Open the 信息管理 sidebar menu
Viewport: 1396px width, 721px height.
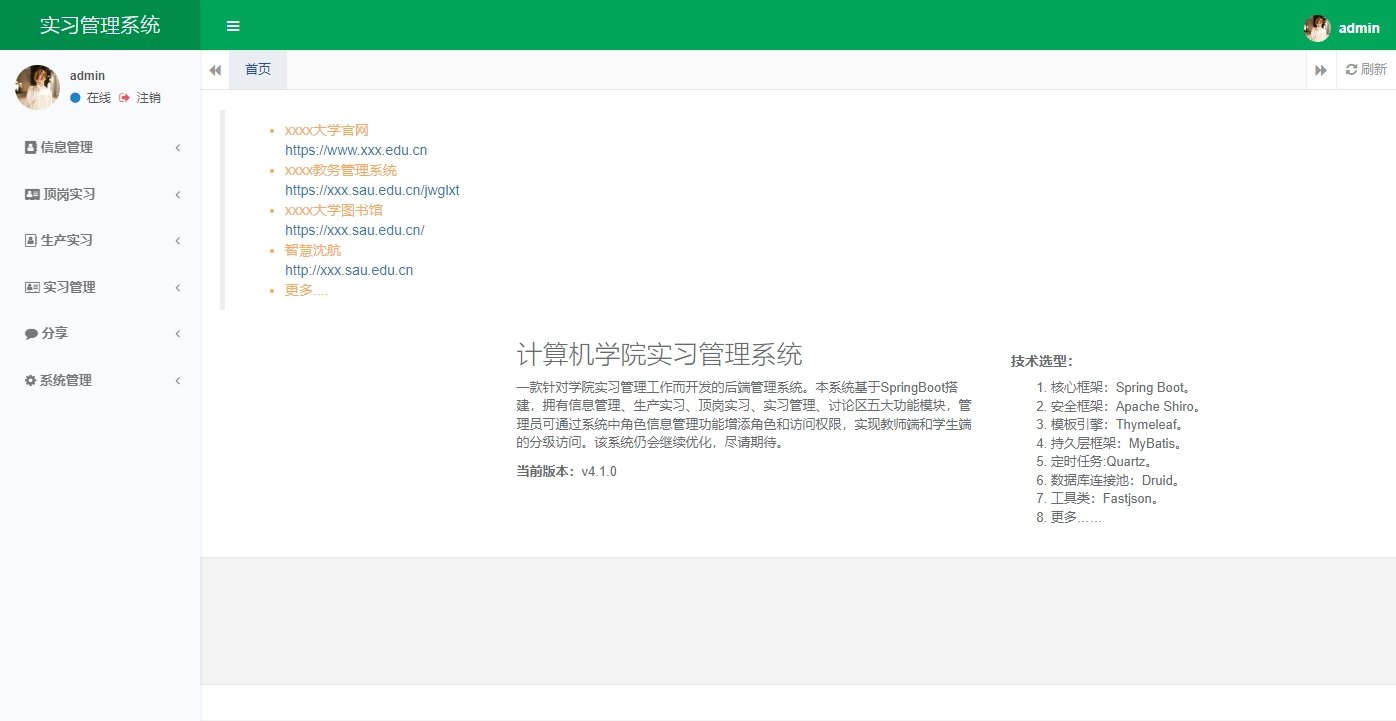(x=100, y=147)
